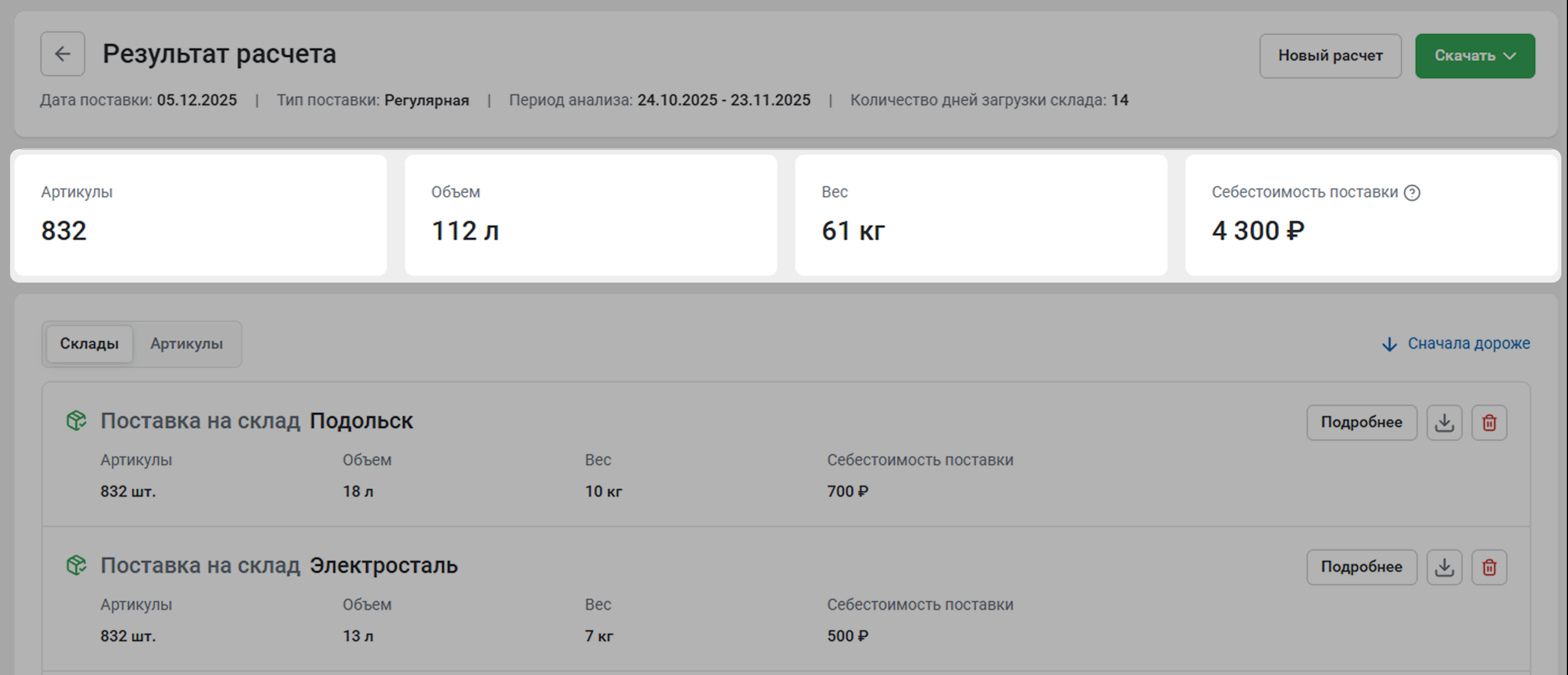This screenshot has width=1568, height=675.
Task: Open the Скачать dropdown
Action: (1474, 56)
